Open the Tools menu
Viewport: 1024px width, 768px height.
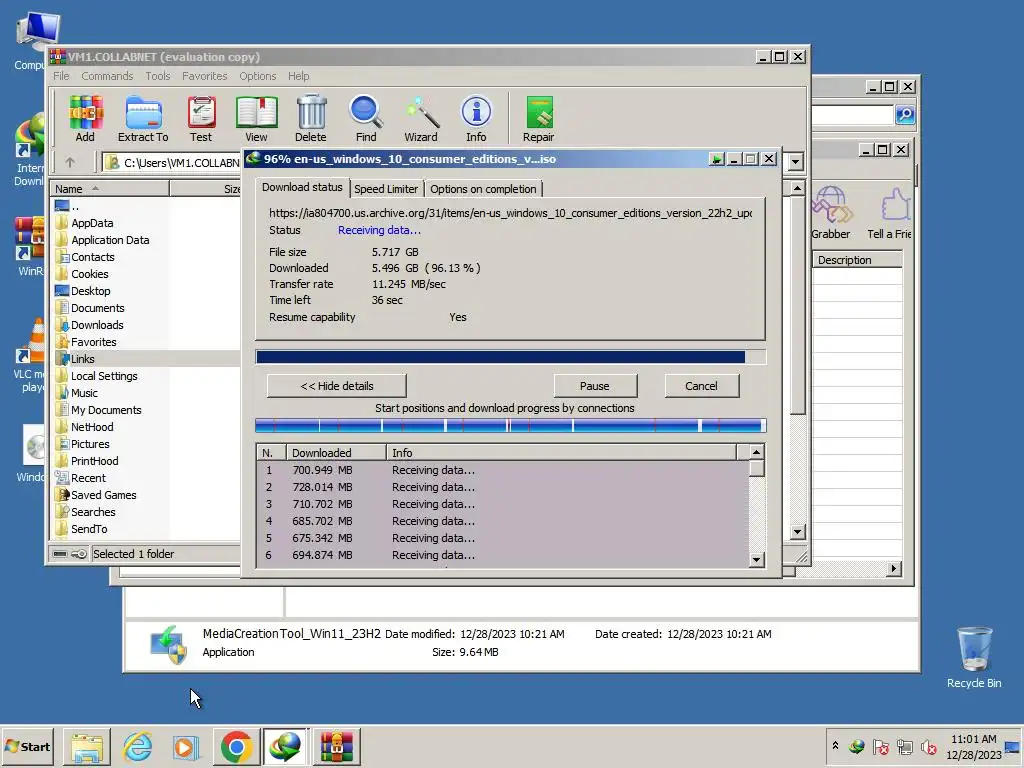click(157, 76)
